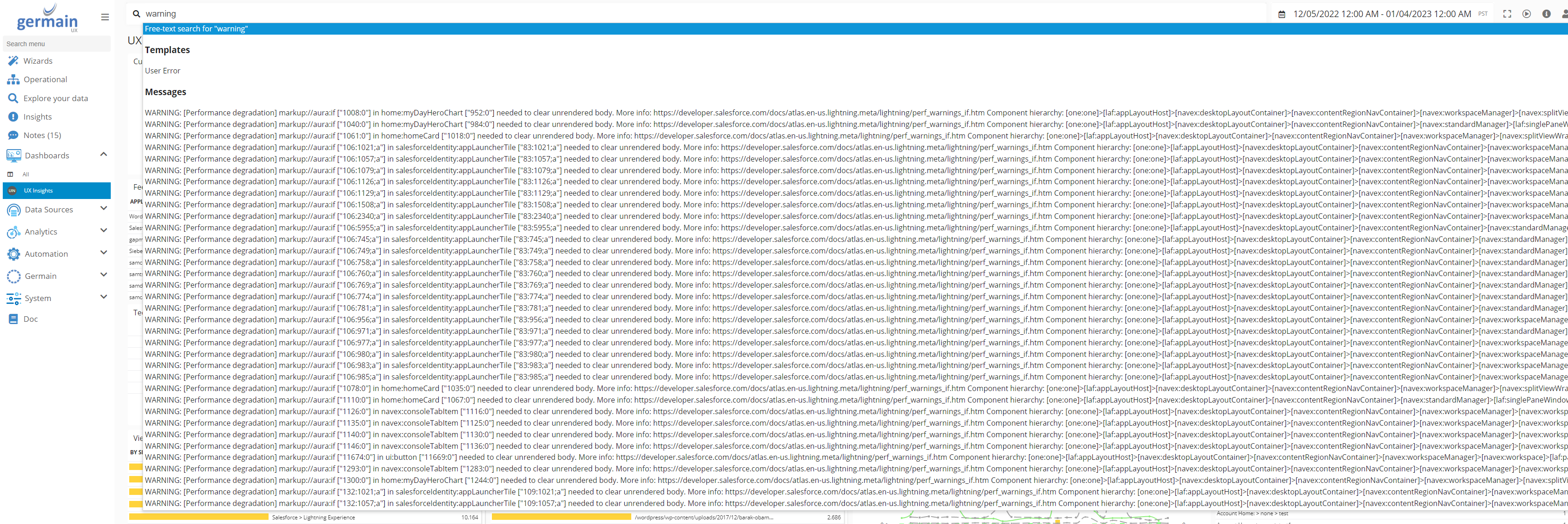1568x524 pixels.
Task: Open the info circle icon in top bar
Action: pyautogui.click(x=1546, y=14)
